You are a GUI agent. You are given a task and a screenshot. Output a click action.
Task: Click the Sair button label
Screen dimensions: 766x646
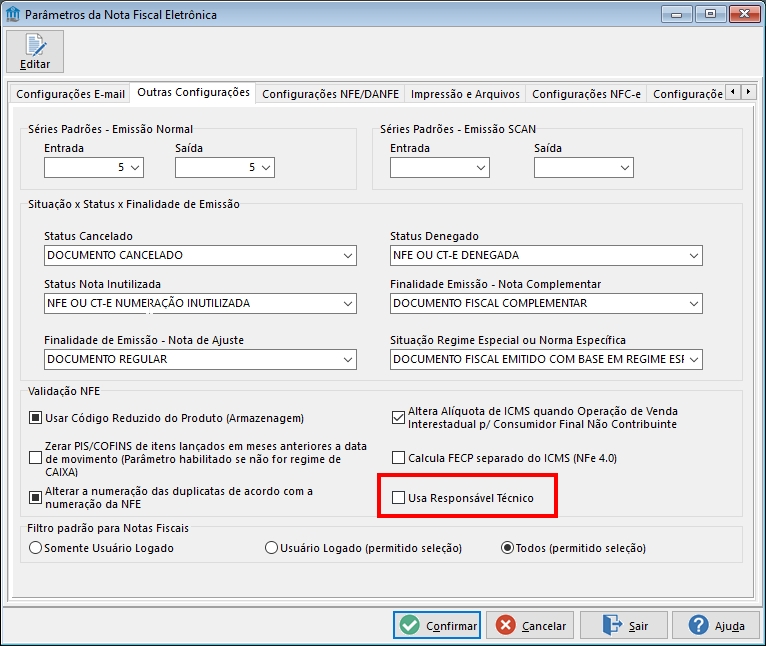(638, 626)
